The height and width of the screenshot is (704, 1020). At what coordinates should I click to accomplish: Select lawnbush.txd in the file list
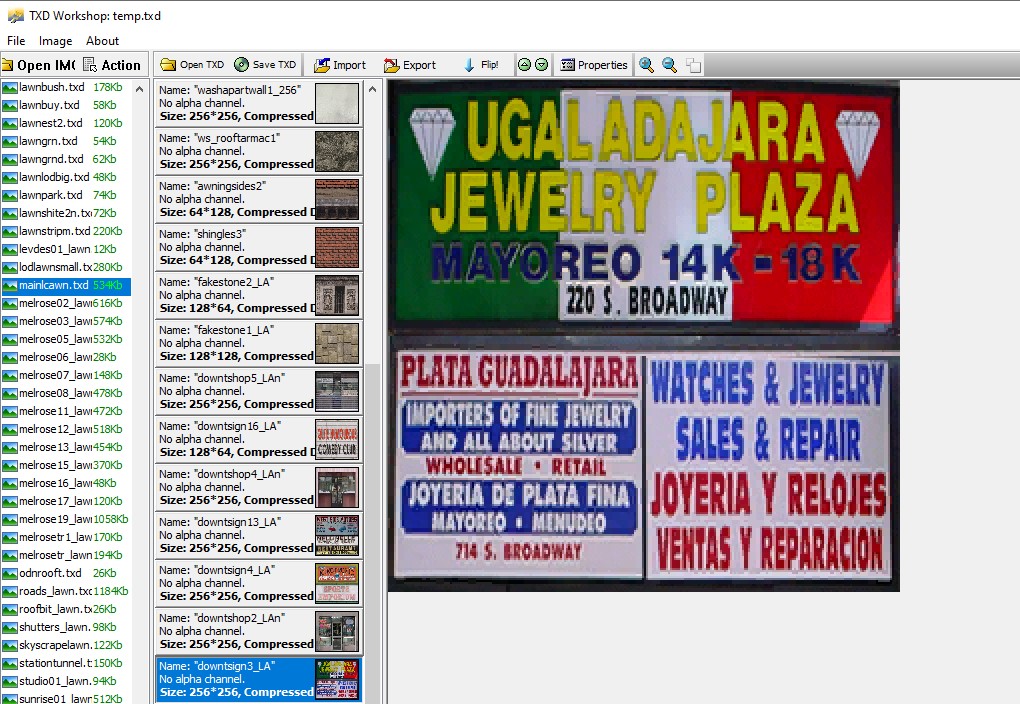click(66, 87)
